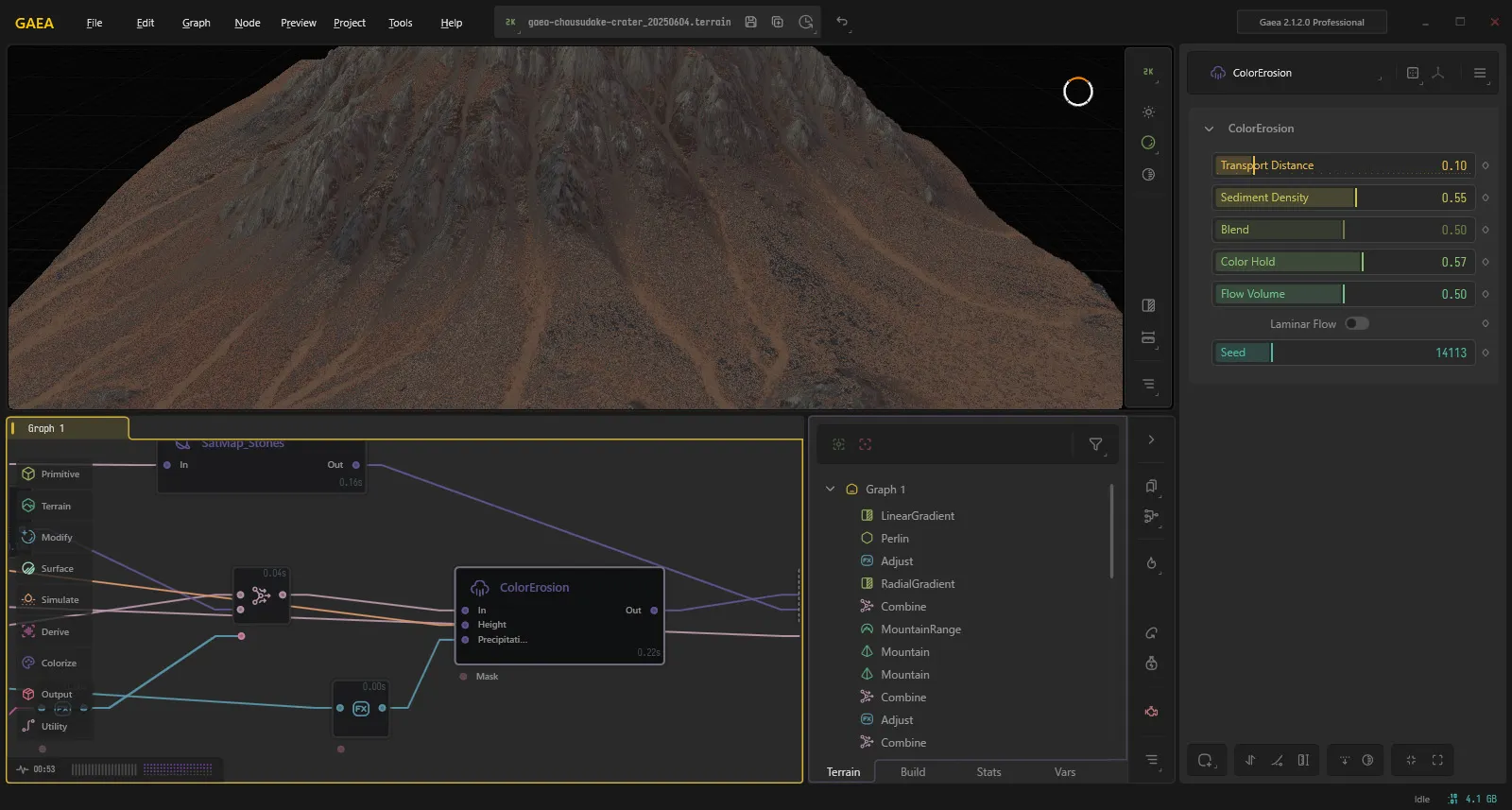The height and width of the screenshot is (810, 1512).
Task: Collapse the Graph 1 tree
Action: (x=830, y=489)
